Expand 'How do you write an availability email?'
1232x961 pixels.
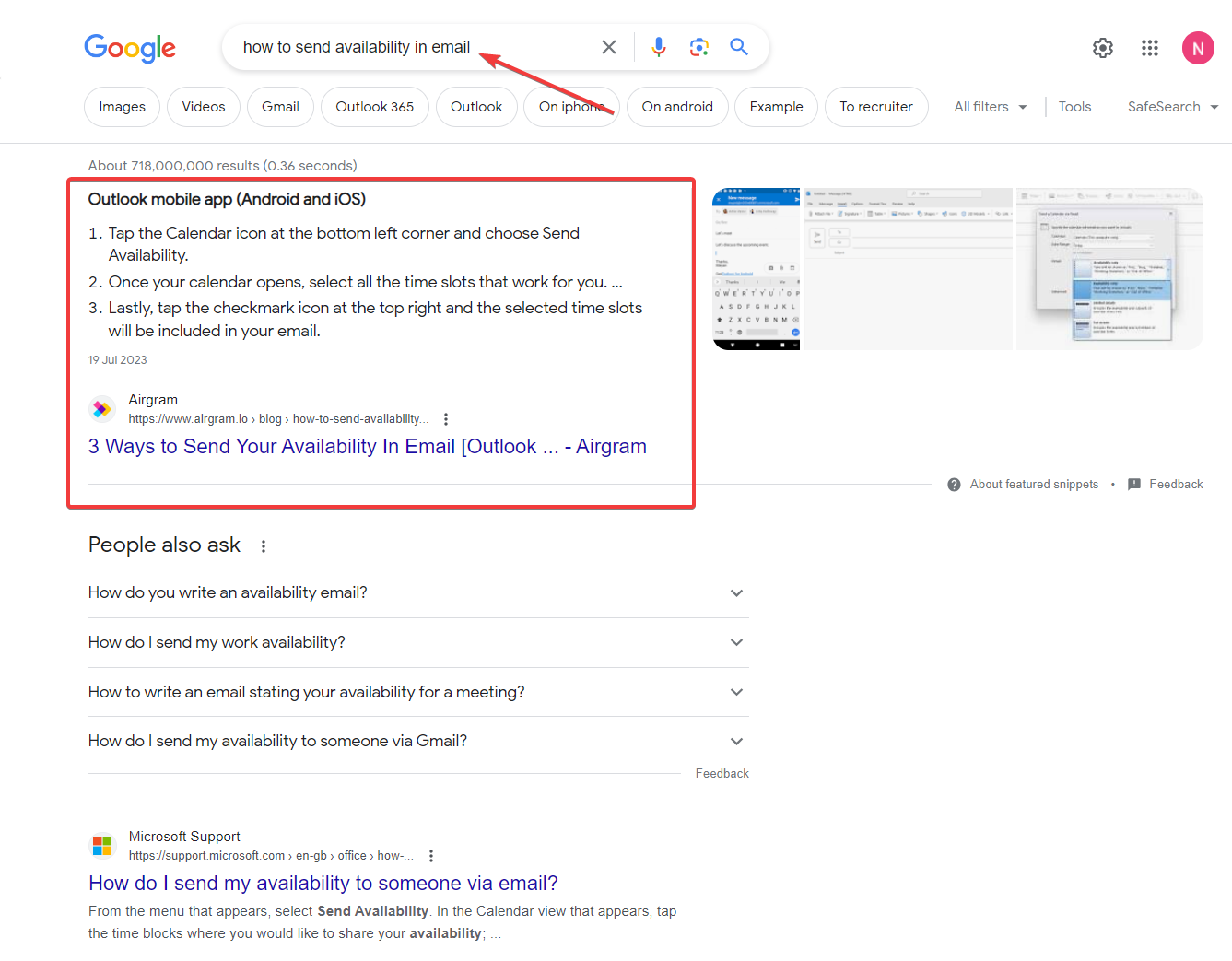(x=418, y=593)
